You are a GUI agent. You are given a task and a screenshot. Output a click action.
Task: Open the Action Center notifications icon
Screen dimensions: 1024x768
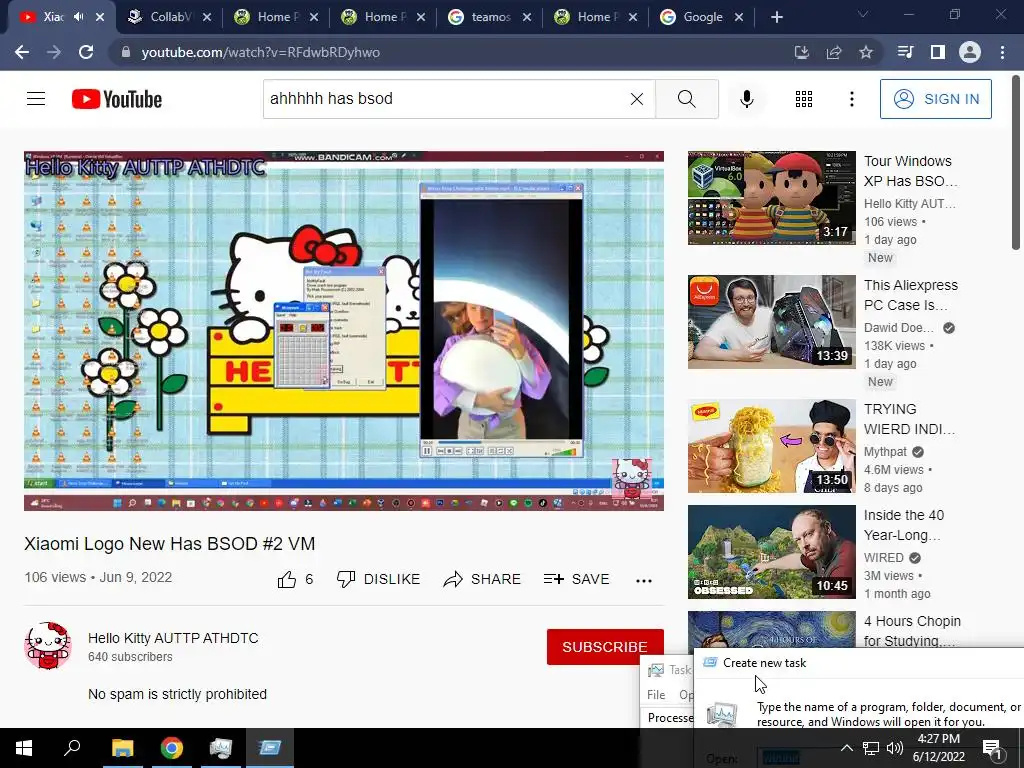pyautogui.click(x=992, y=748)
